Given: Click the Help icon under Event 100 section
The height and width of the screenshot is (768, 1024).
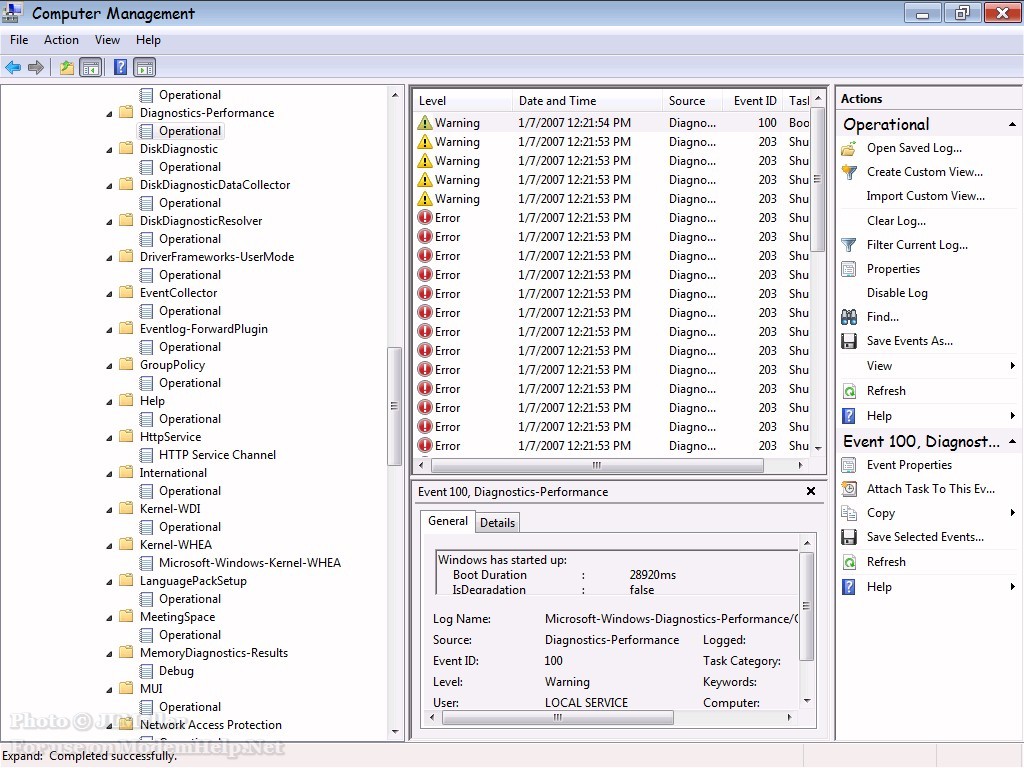Looking at the screenshot, I should click(849, 587).
